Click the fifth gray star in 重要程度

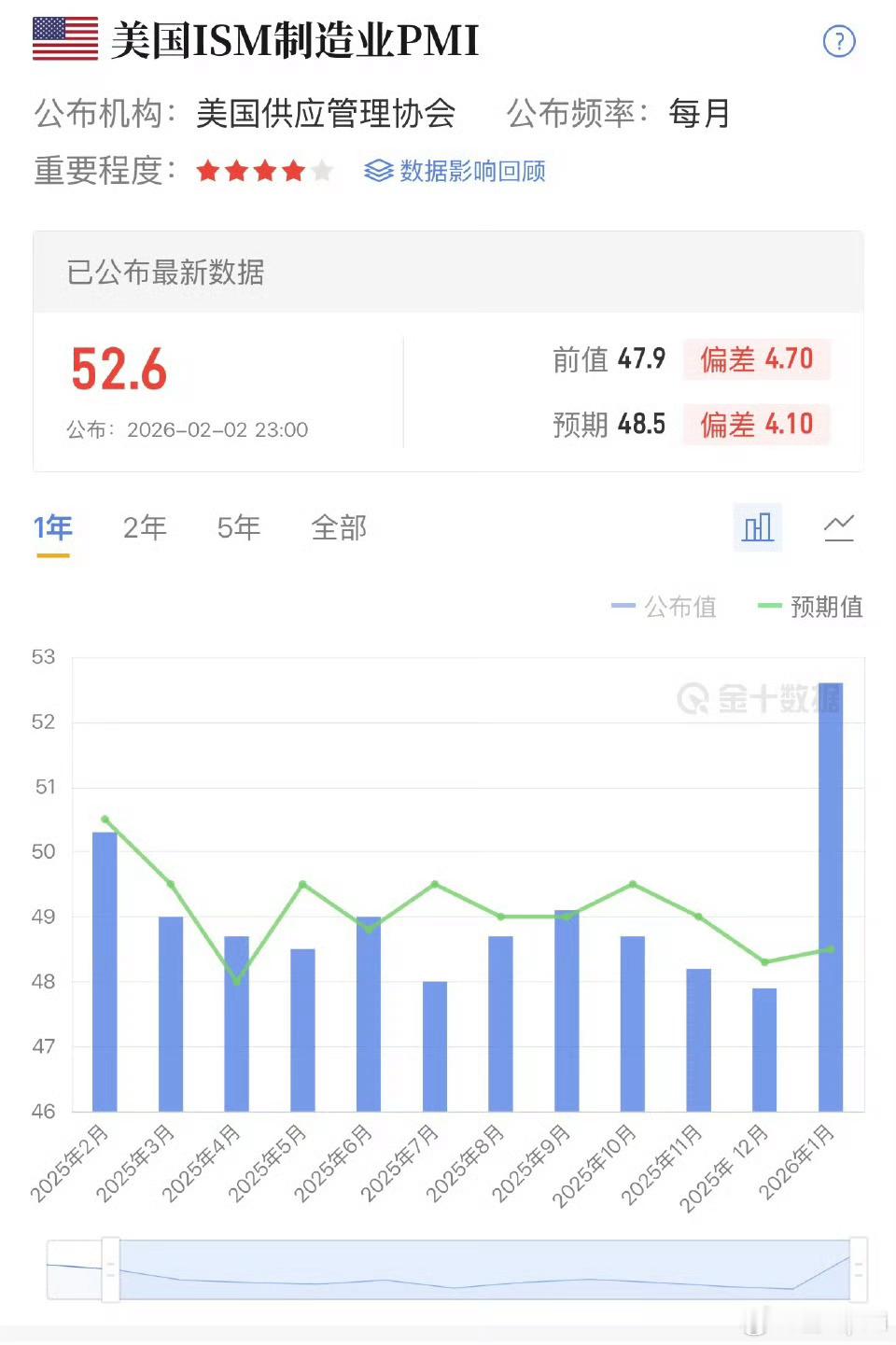tap(322, 172)
